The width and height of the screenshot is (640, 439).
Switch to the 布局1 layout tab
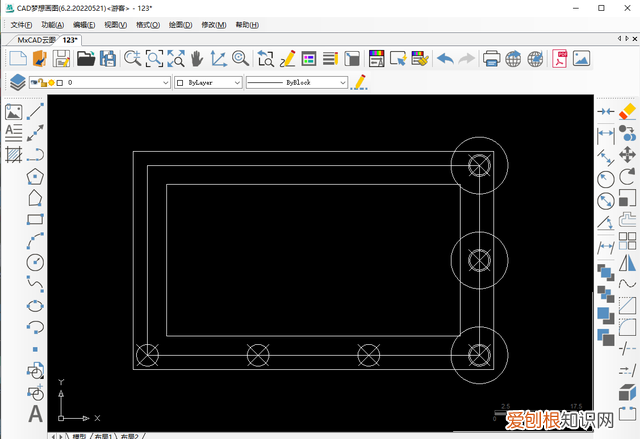point(103,436)
